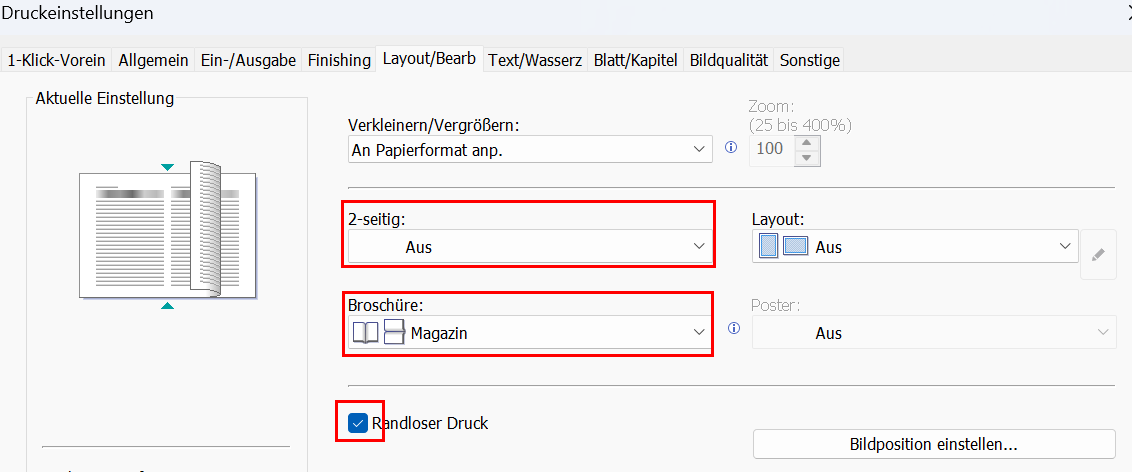The image size is (1132, 472).
Task: Click the Zoom value input field
Action: coord(770,149)
